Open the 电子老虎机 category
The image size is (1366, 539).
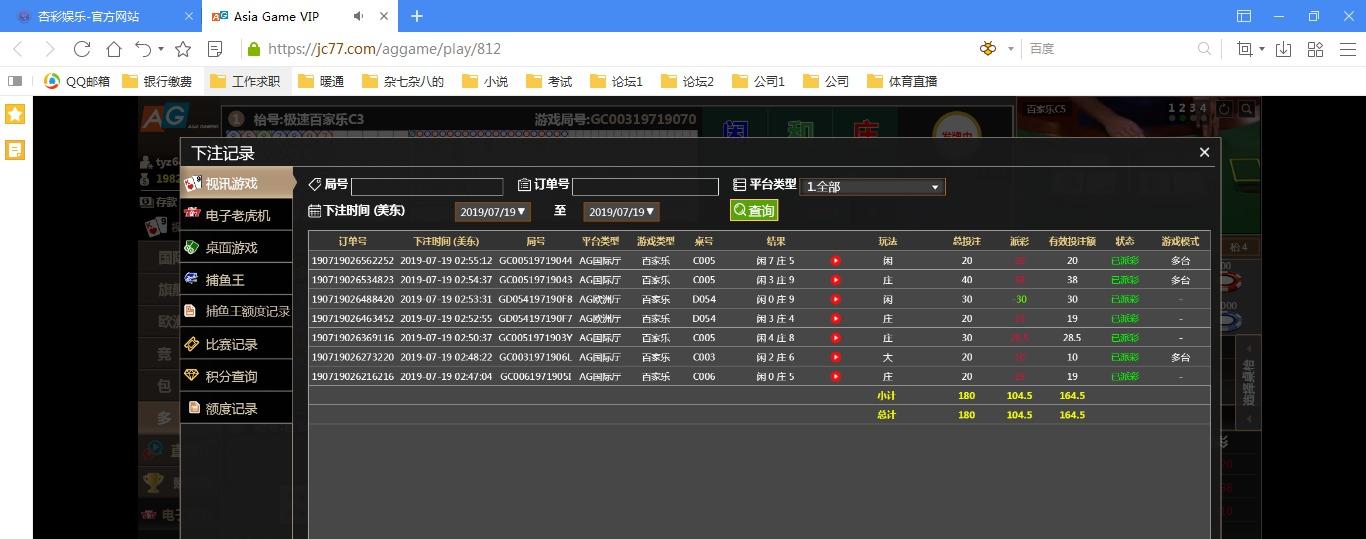point(237,215)
